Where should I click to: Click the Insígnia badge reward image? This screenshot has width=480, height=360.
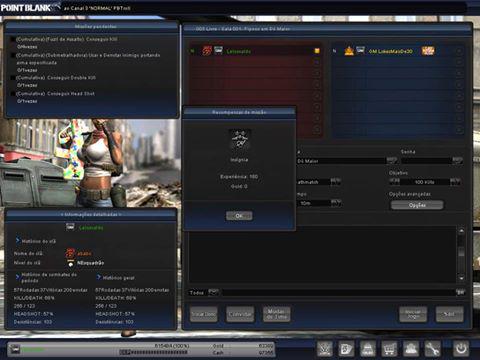239,140
